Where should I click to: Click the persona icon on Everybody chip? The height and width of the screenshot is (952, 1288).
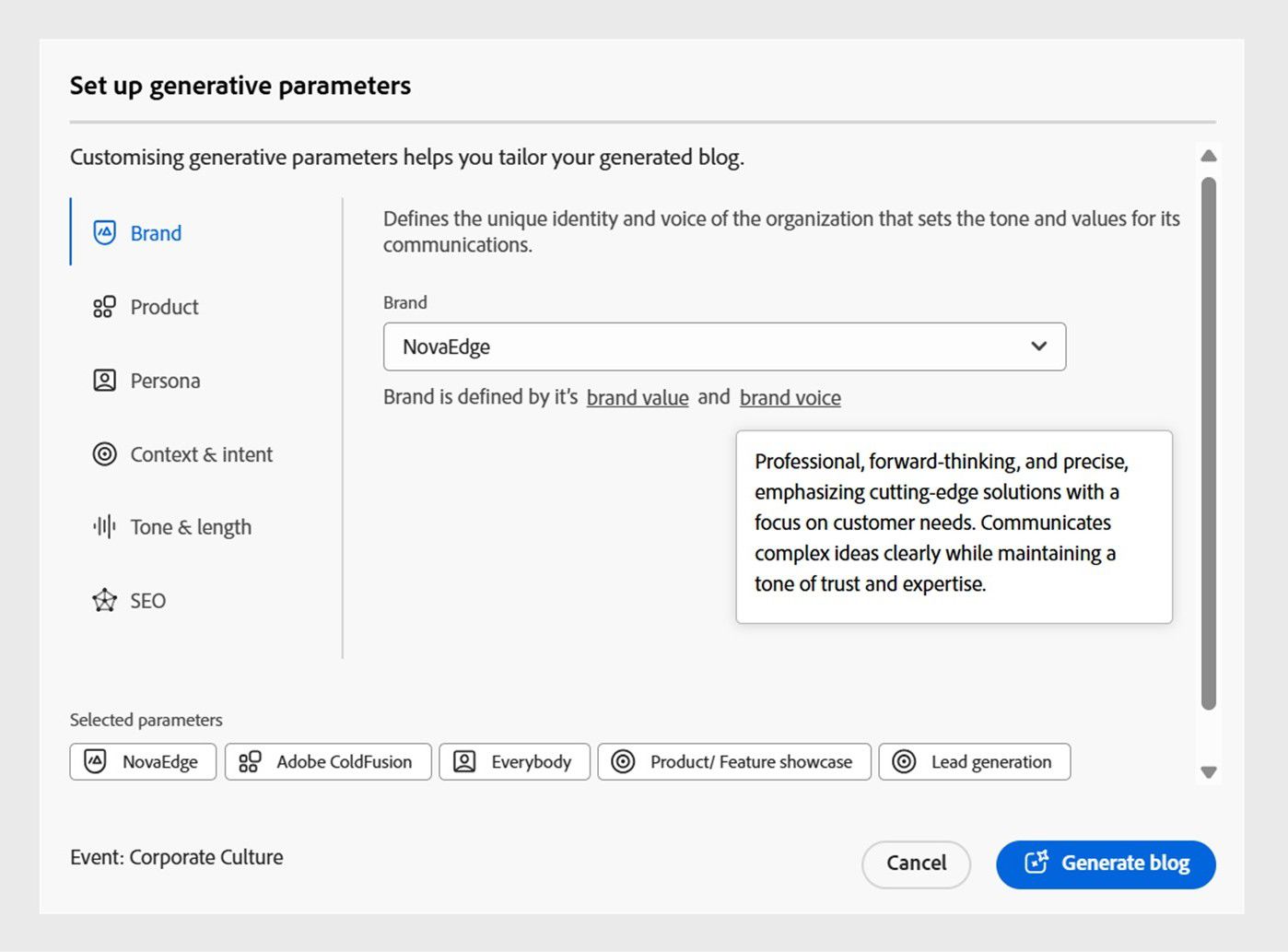point(465,762)
